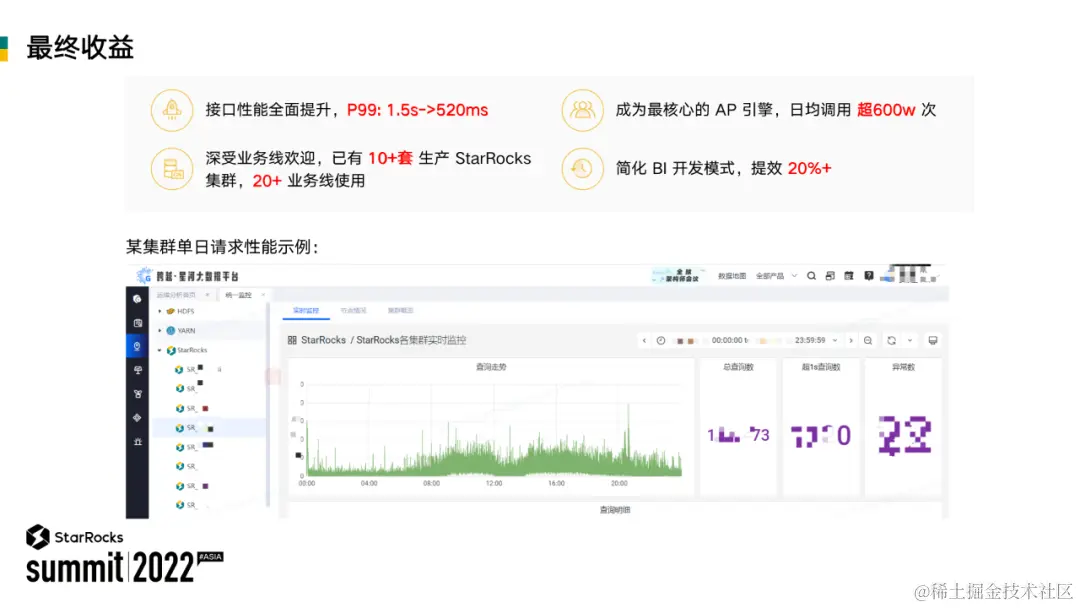This screenshot has height=608, width=1080.
Task: Expand the HDFS tree node
Action: coord(160,311)
